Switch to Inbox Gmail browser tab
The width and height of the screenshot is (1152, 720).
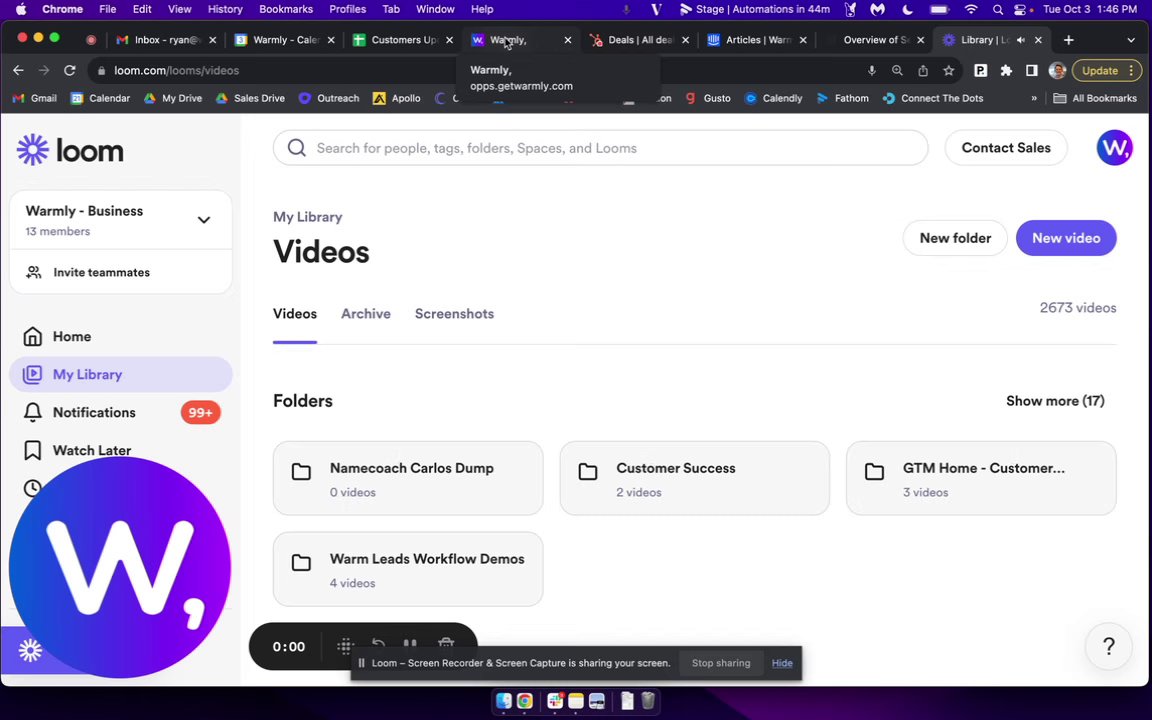pos(167,40)
